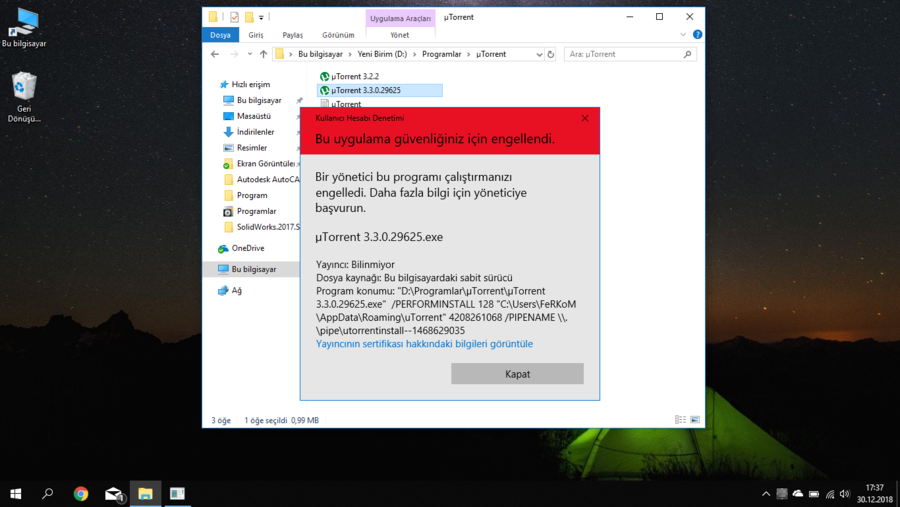
Task: Open İndirilenler in the sidebar
Action: [255, 132]
